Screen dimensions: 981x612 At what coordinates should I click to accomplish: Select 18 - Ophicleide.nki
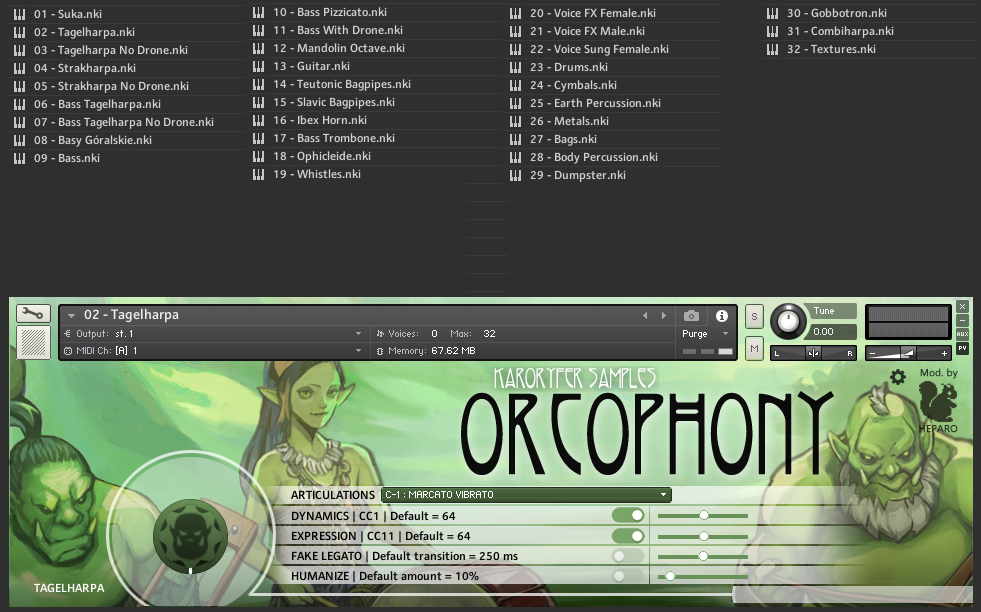(322, 156)
